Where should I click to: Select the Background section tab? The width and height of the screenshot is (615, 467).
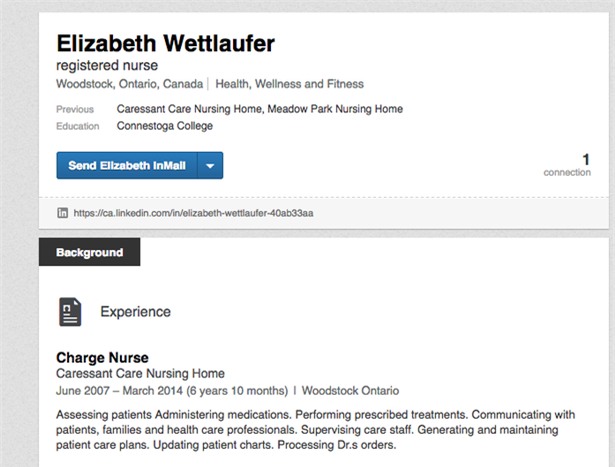tap(90, 253)
